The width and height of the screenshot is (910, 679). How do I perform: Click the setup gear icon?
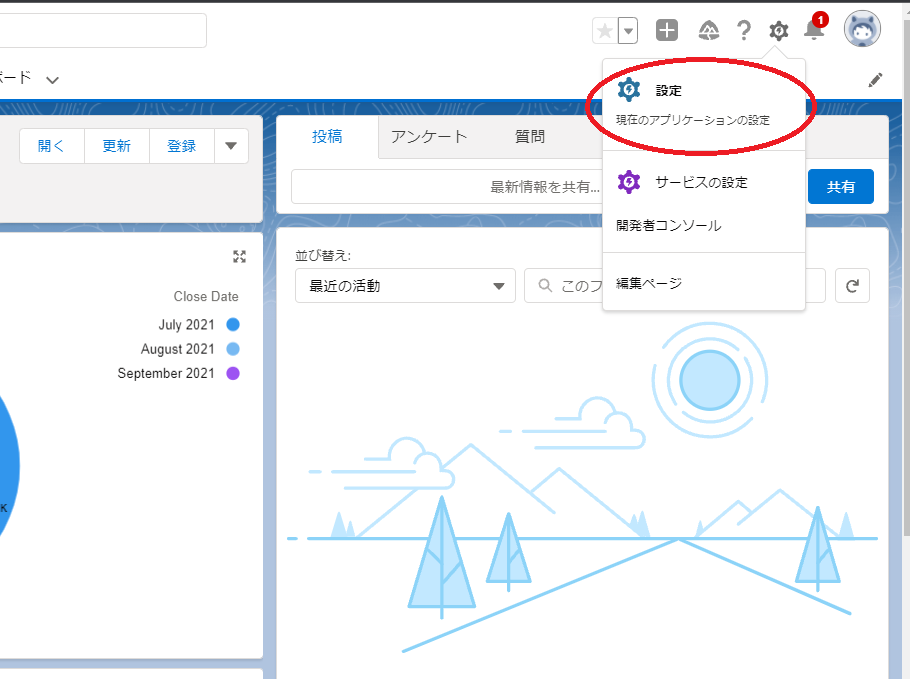pos(779,30)
